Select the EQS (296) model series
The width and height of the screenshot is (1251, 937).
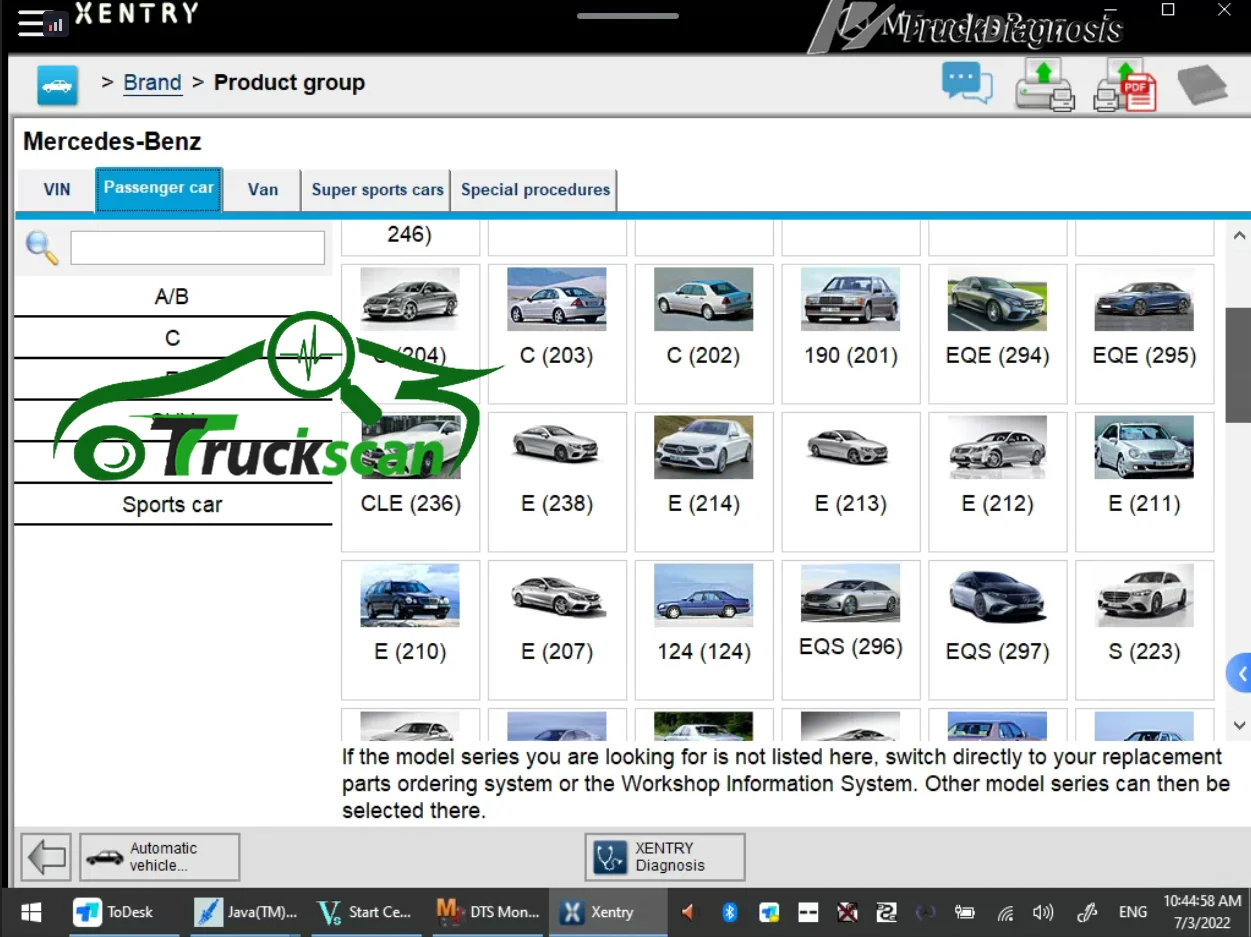coord(851,630)
